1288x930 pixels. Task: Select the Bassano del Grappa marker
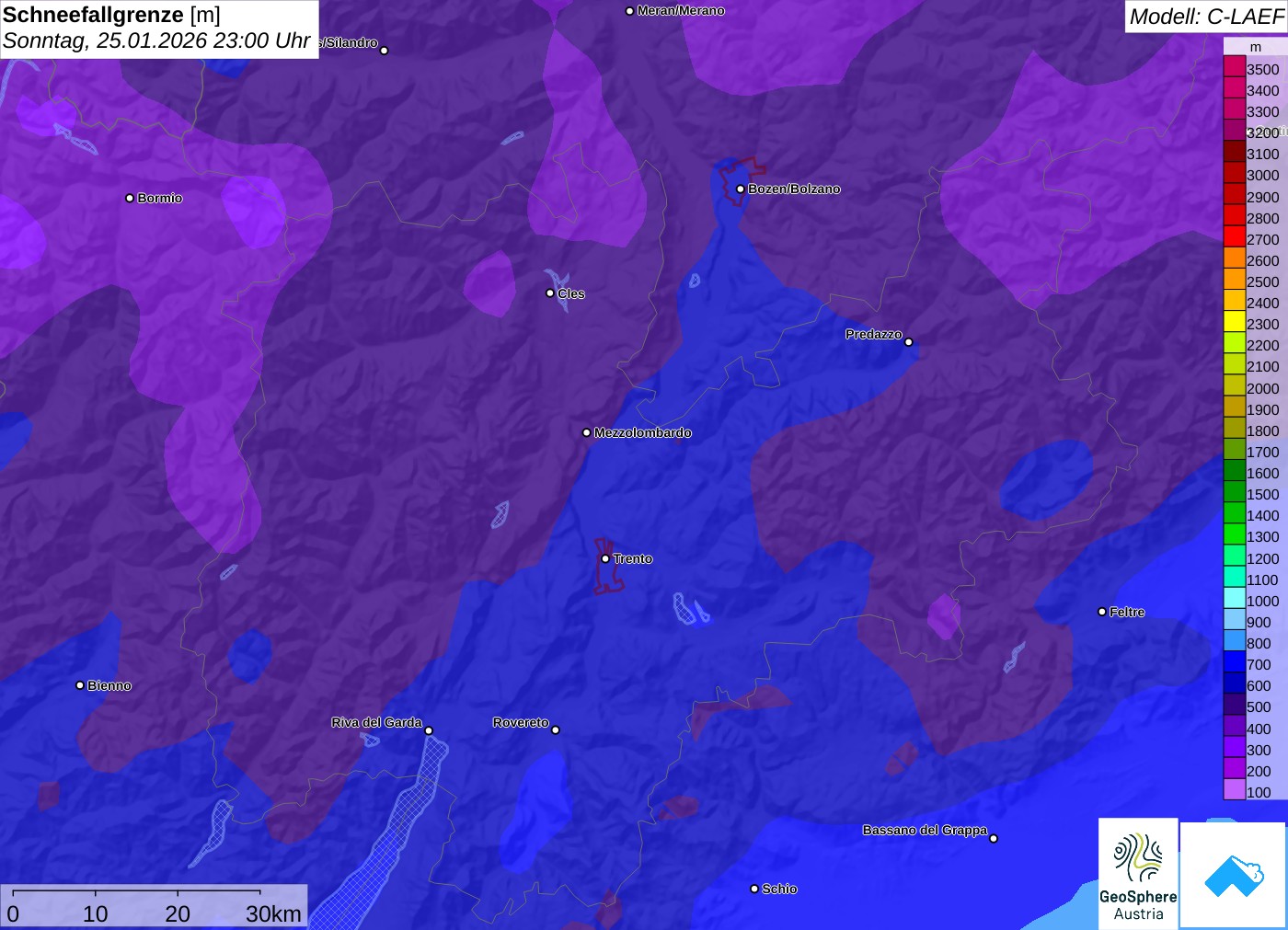click(994, 838)
